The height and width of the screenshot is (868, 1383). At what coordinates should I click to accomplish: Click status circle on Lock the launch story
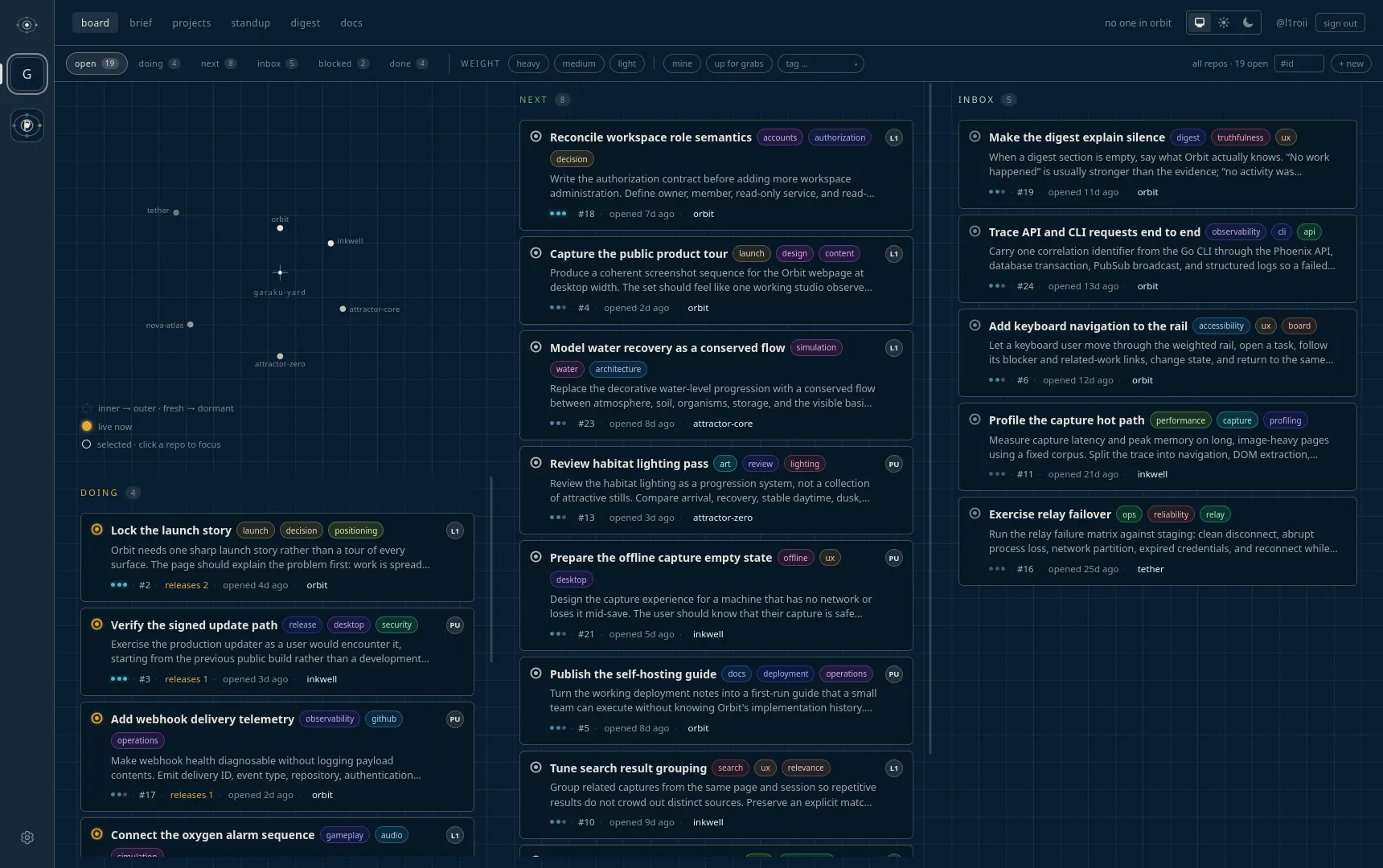tap(96, 530)
